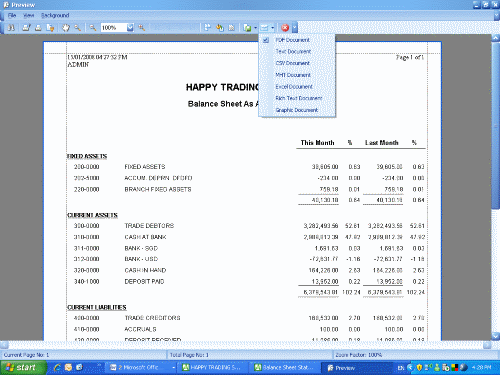Open the Background menu

click(55, 15)
